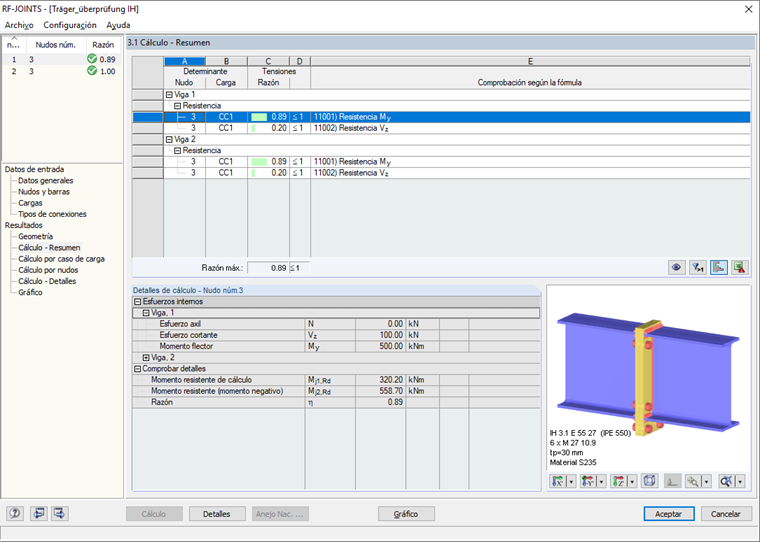
Task: Collapse Viga, 1 in details
Action: coord(146,313)
